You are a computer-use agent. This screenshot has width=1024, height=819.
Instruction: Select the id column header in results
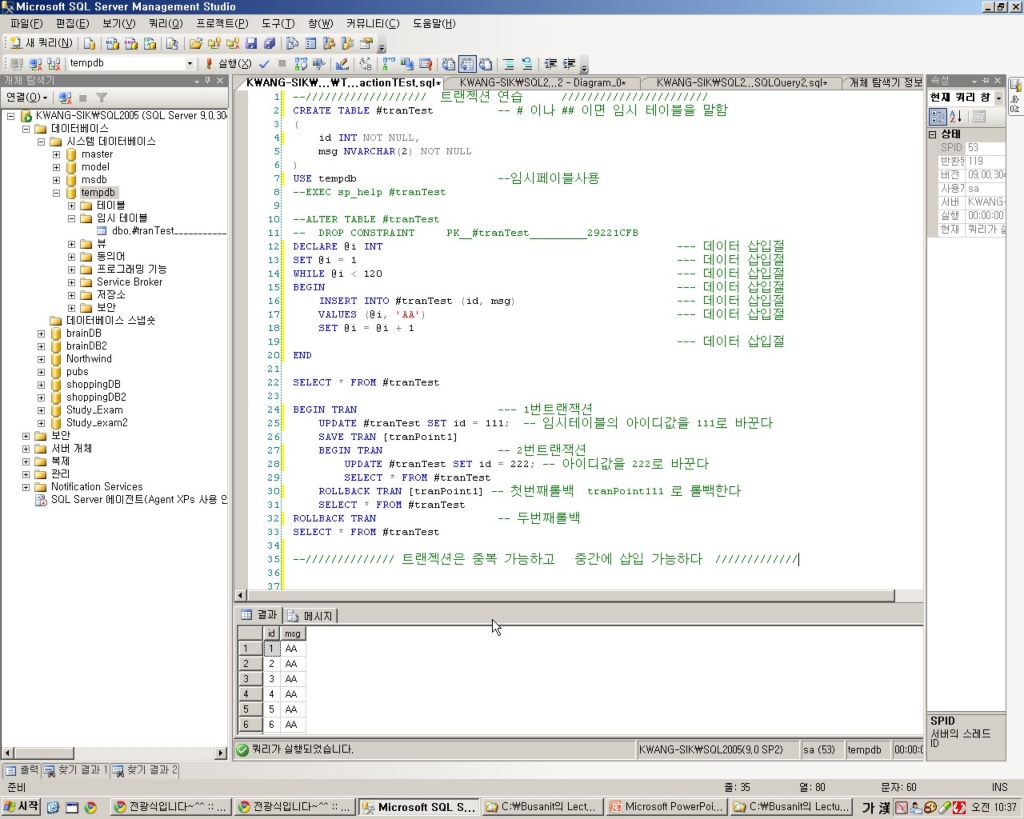(271, 634)
